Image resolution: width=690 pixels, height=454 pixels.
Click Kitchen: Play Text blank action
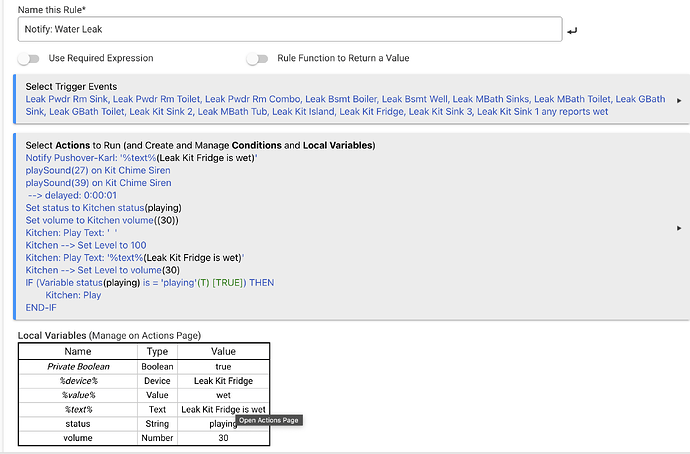pyautogui.click(x=71, y=233)
